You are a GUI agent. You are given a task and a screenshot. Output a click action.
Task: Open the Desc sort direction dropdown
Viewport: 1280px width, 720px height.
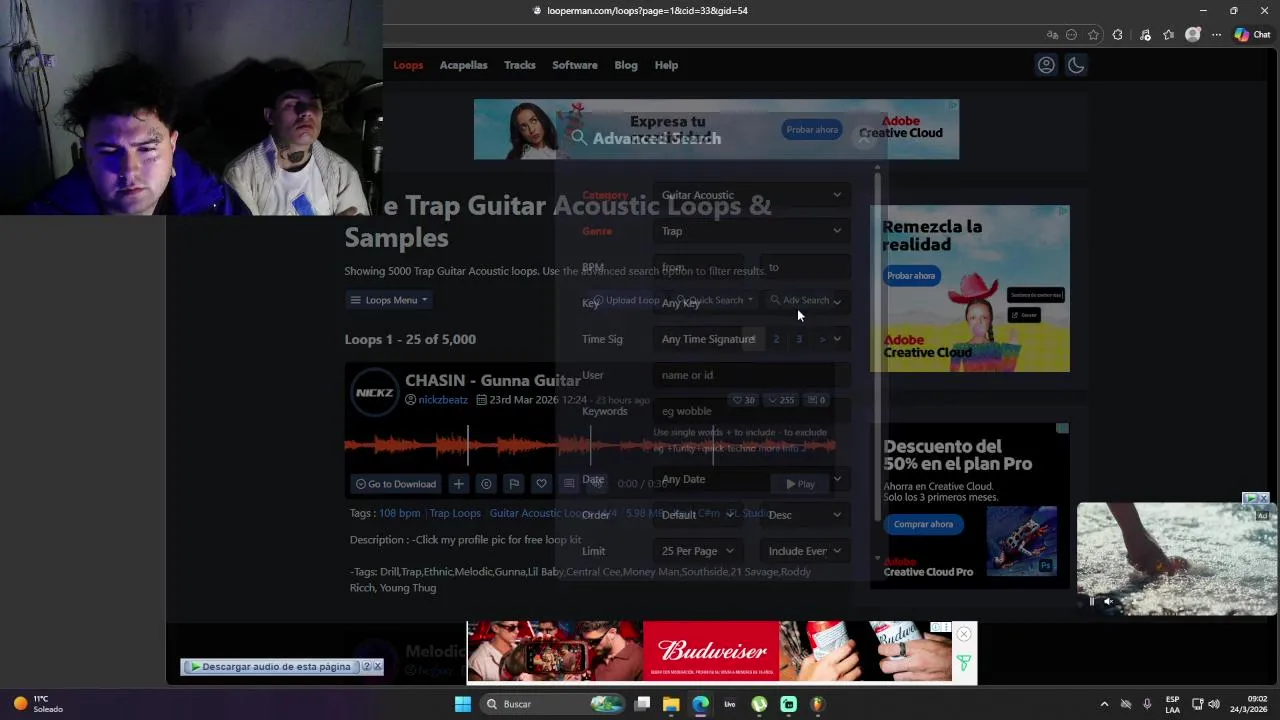[805, 515]
